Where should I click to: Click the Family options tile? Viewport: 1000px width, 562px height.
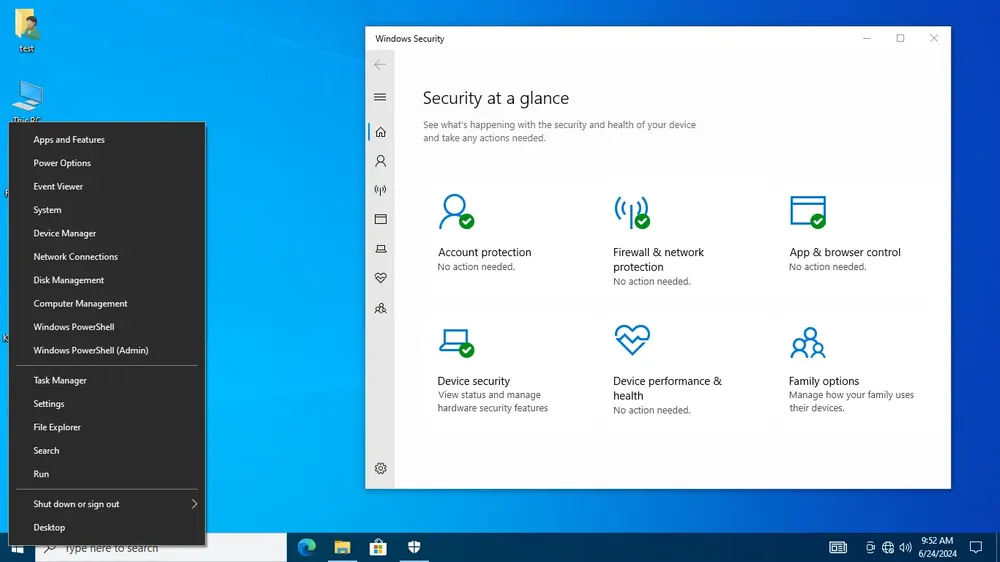[852, 369]
